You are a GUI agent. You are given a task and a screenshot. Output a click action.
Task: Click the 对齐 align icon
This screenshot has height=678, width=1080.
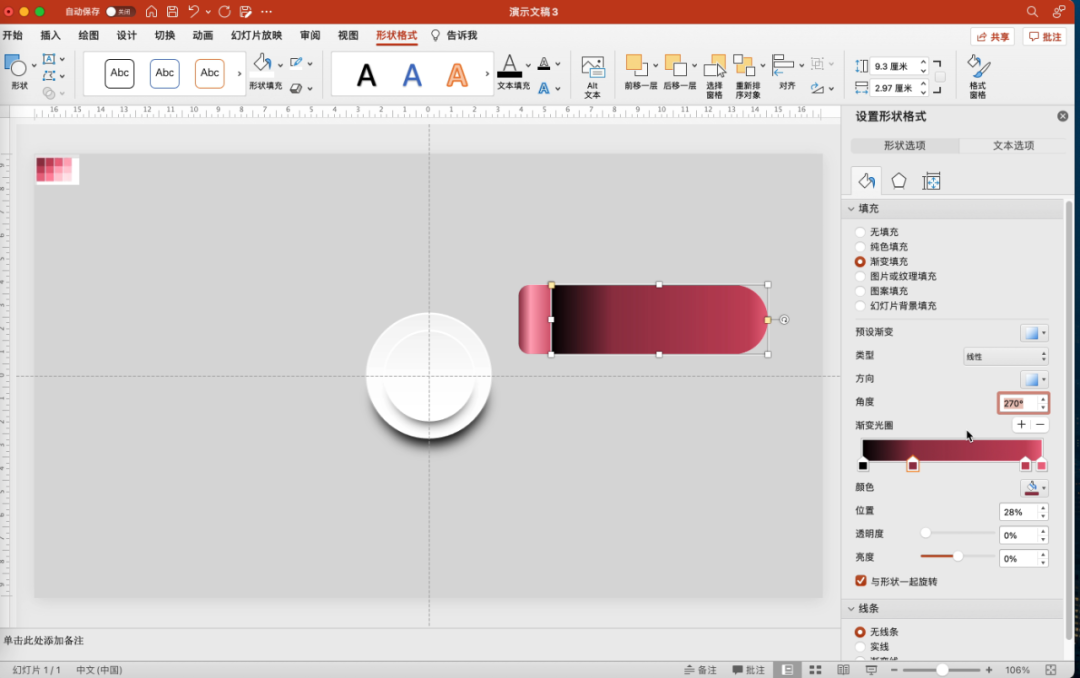(782, 65)
